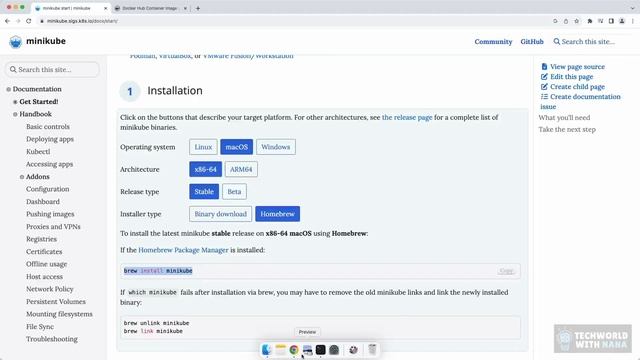The width and height of the screenshot is (640, 360).
Task: Collapse the Handbook sidebar section
Action: (x=15, y=114)
